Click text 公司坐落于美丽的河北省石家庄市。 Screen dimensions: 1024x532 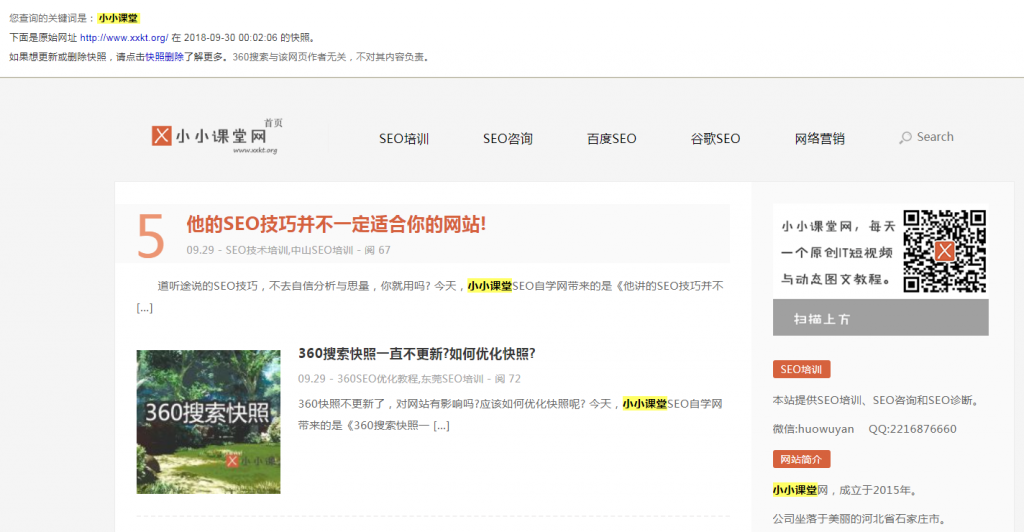[859, 519]
